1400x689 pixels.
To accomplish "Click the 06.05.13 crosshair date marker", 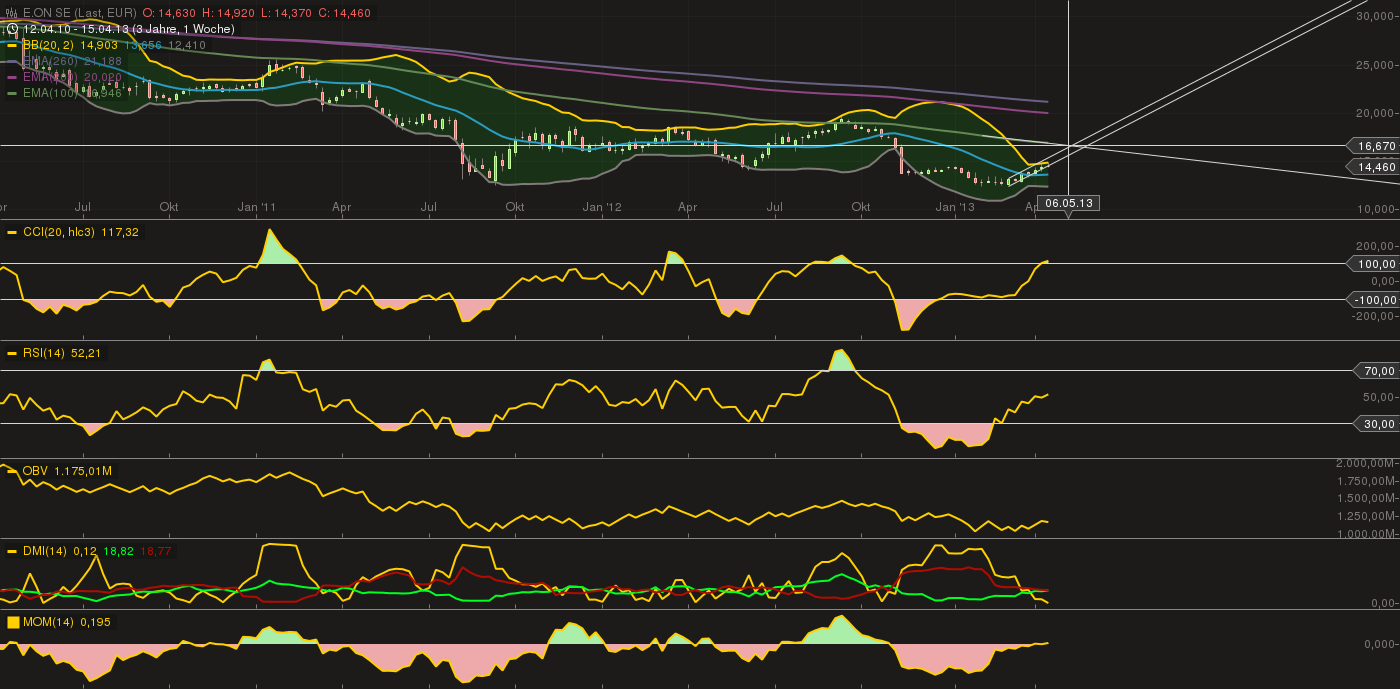I will click(1069, 203).
